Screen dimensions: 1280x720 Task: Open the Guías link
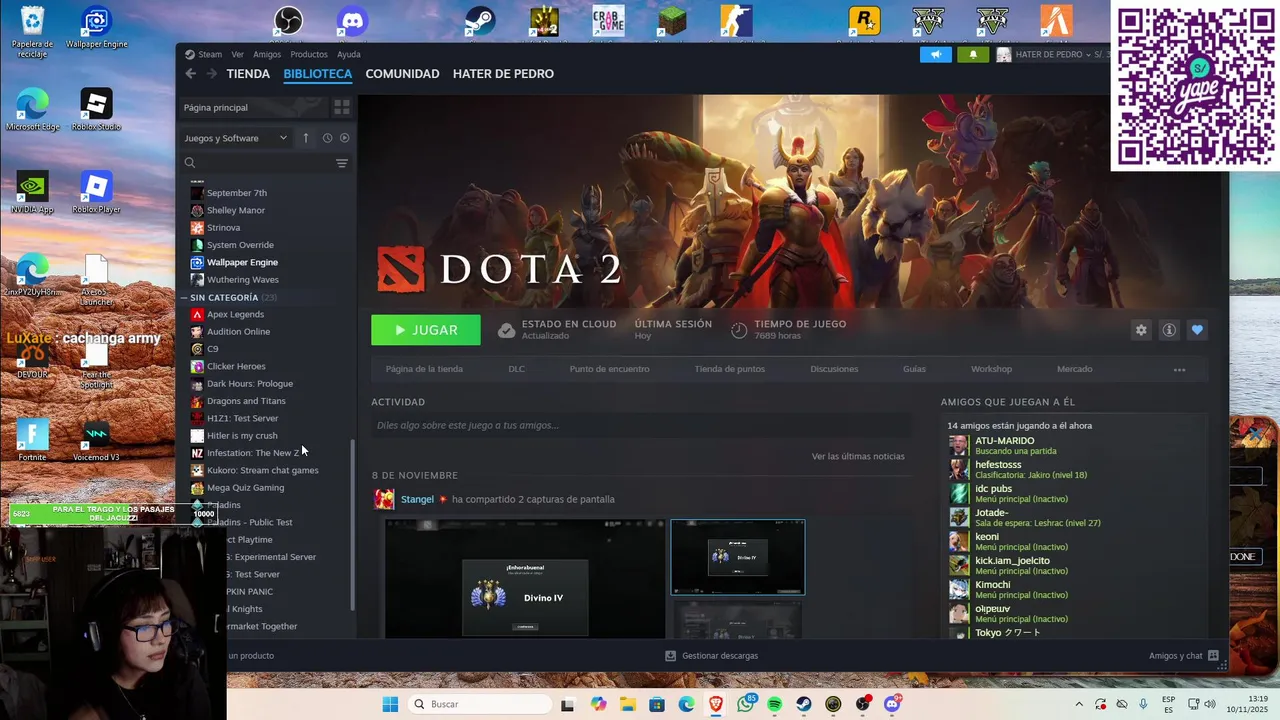[914, 369]
